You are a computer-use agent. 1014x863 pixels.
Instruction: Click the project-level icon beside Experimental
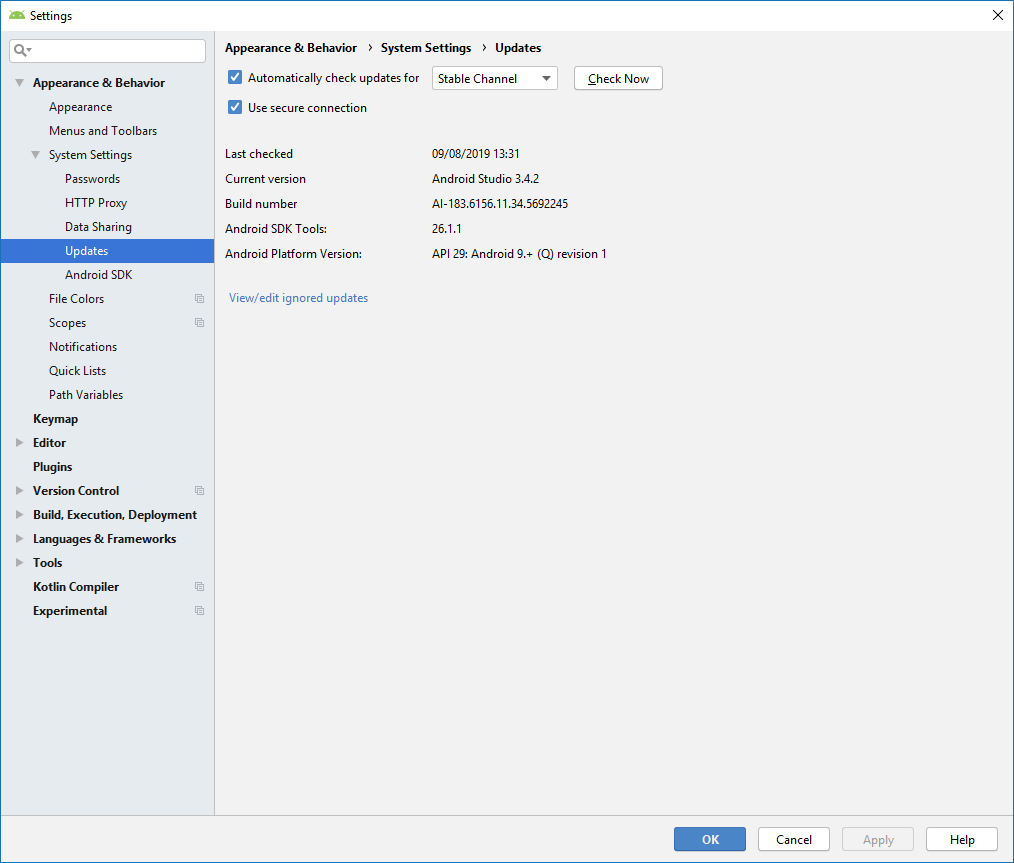click(199, 610)
